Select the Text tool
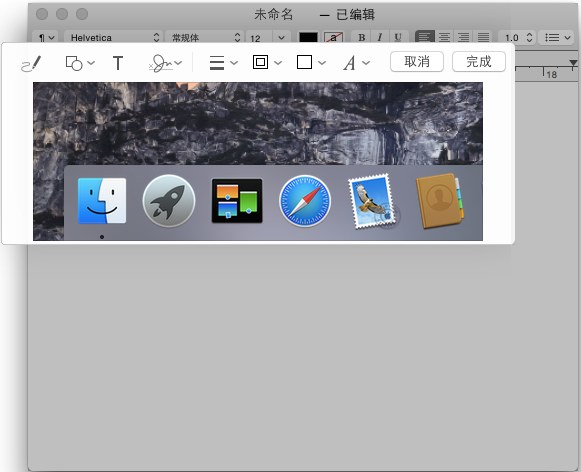Screen dimensions: 581x472 point(118,63)
